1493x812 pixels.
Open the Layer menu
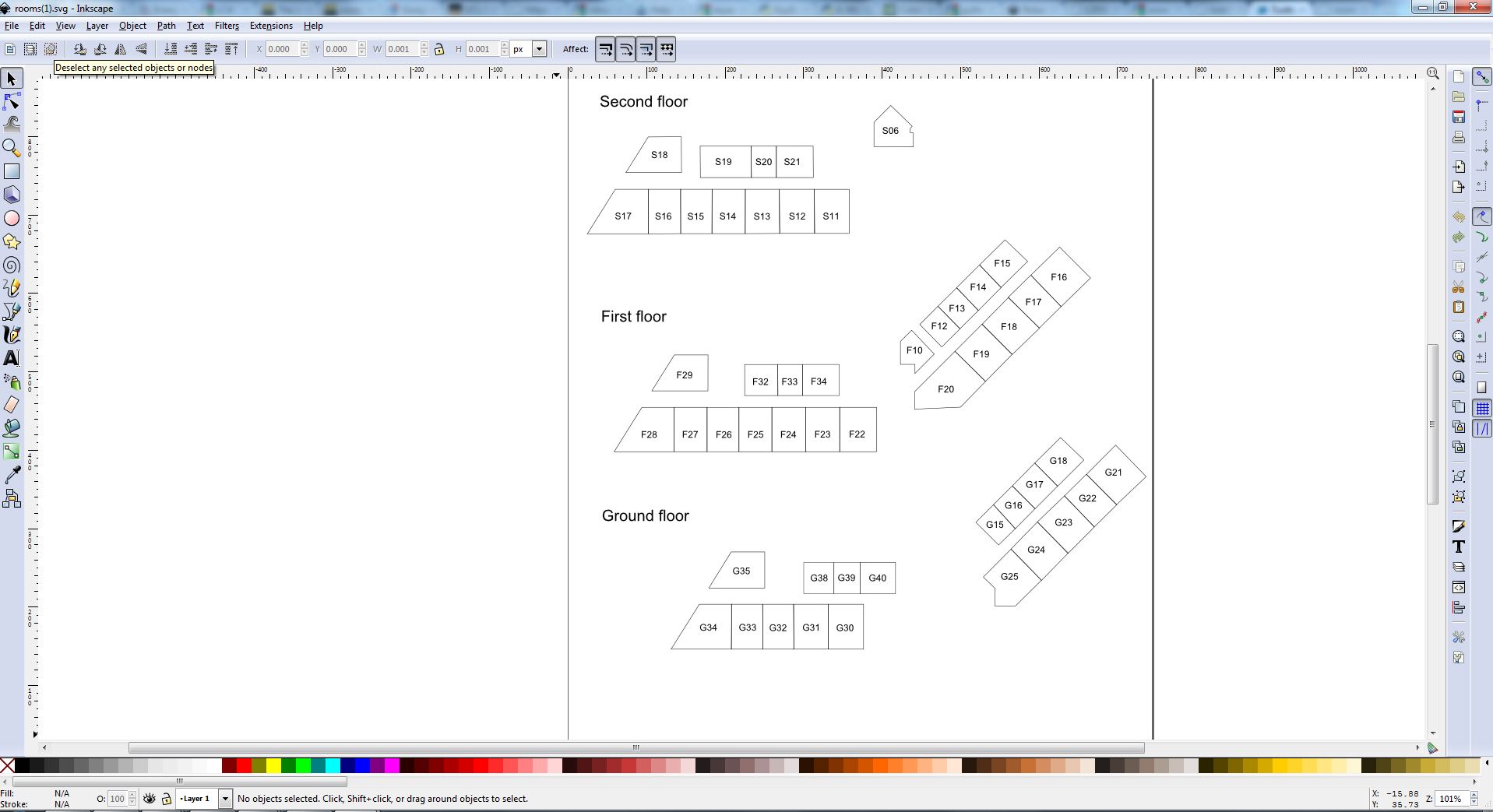[x=97, y=26]
